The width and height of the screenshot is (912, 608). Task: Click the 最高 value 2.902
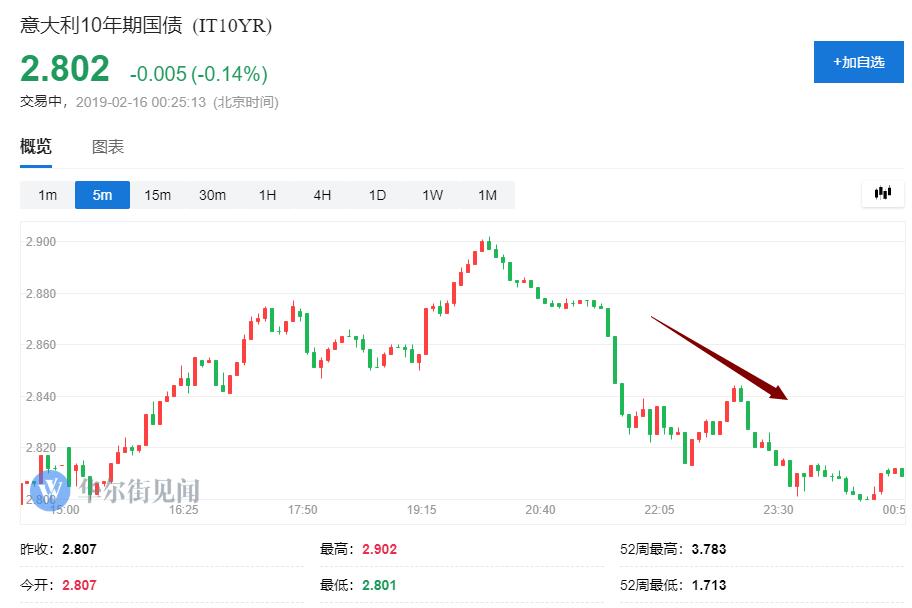[381, 549]
